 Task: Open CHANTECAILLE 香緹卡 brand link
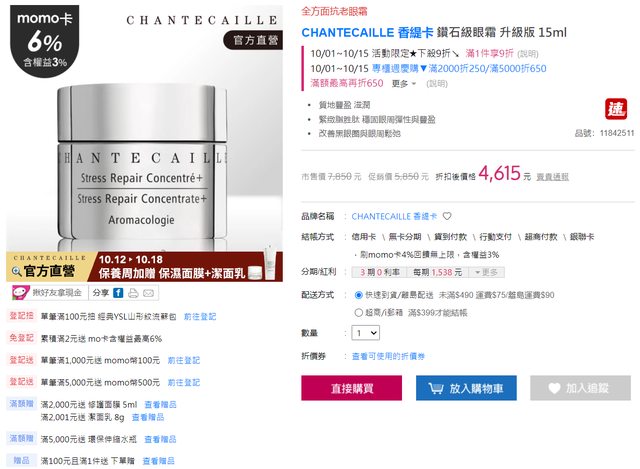(x=394, y=216)
